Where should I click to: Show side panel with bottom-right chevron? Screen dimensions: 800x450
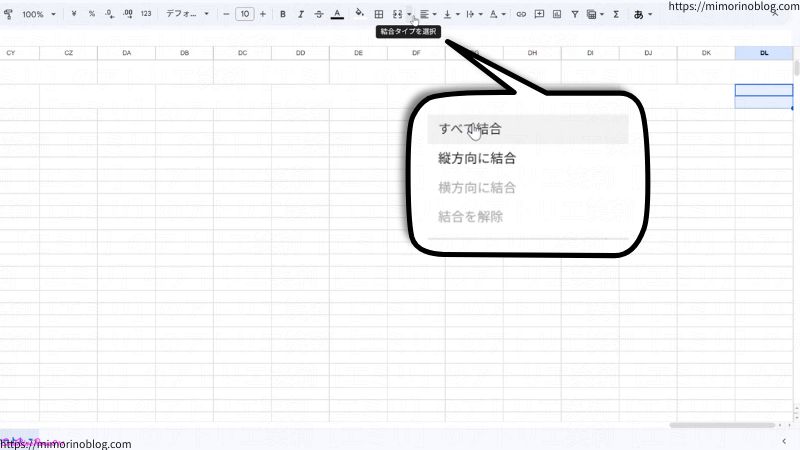tap(784, 441)
